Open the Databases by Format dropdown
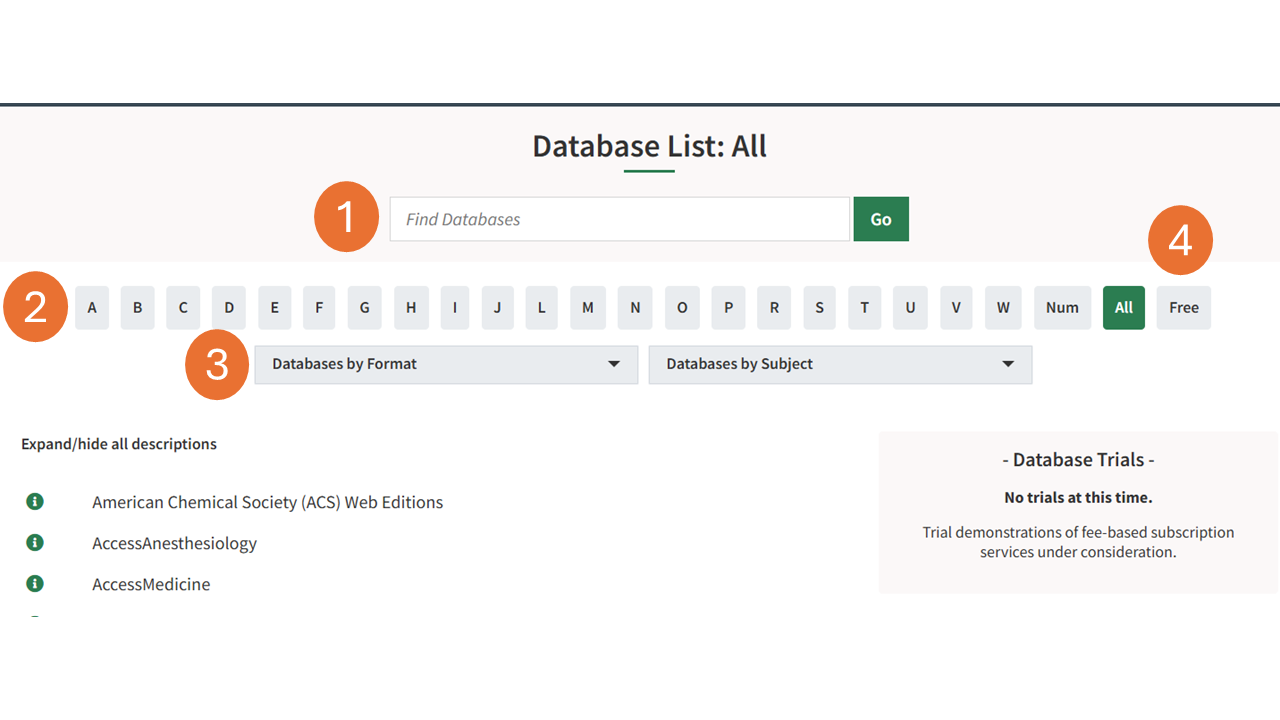The image size is (1280, 720). click(446, 364)
